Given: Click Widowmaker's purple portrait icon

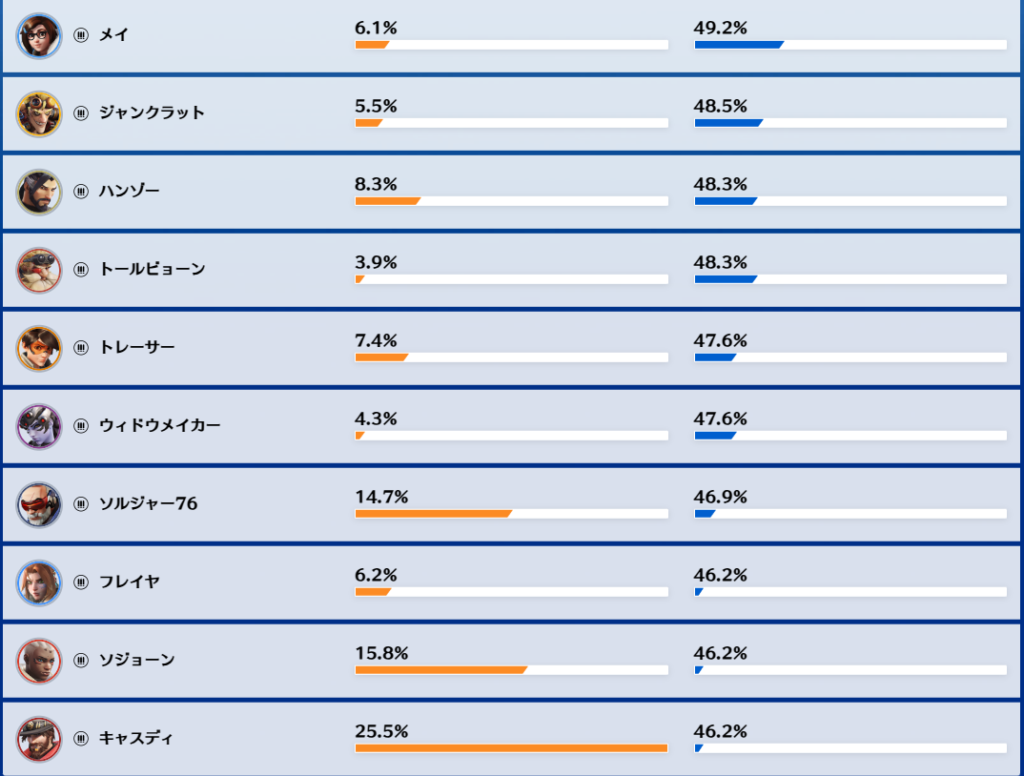Looking at the screenshot, I should point(39,426).
